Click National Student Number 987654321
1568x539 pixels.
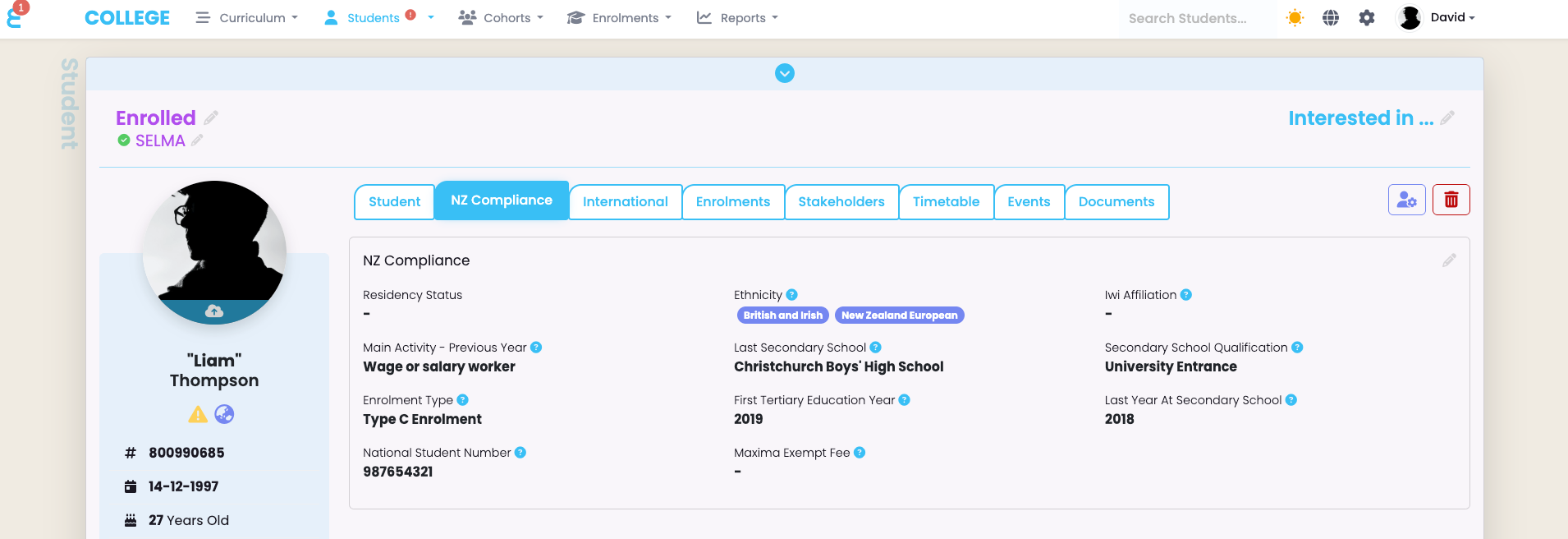pos(398,472)
